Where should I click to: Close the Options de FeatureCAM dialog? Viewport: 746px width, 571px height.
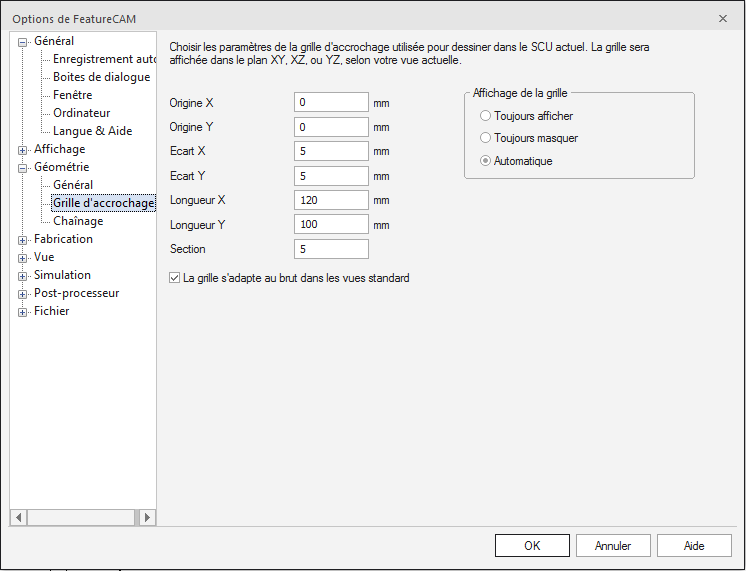pyautogui.click(x=723, y=19)
